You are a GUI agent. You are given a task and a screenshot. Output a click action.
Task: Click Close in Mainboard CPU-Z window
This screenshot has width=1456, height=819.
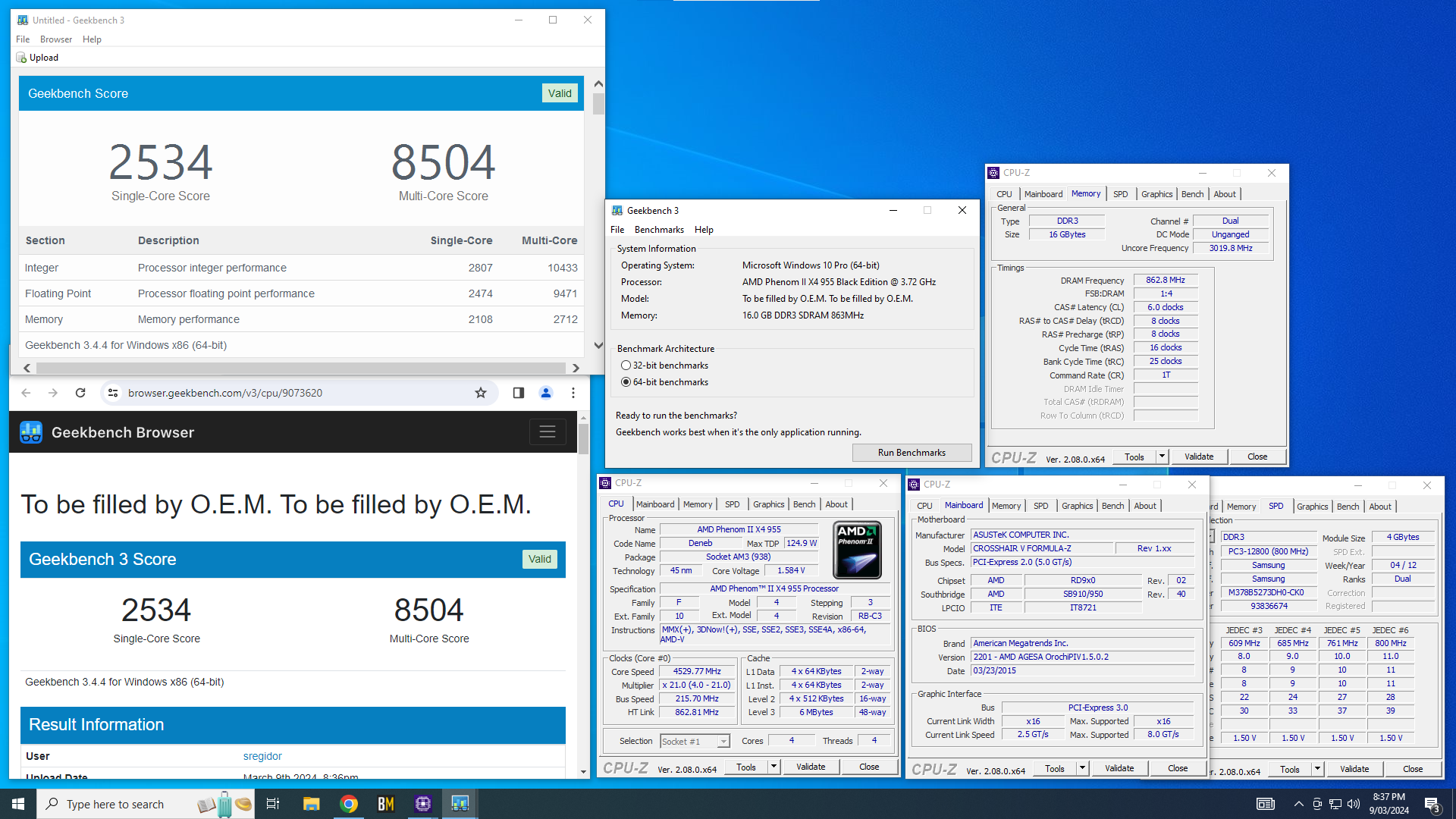coord(1178,768)
